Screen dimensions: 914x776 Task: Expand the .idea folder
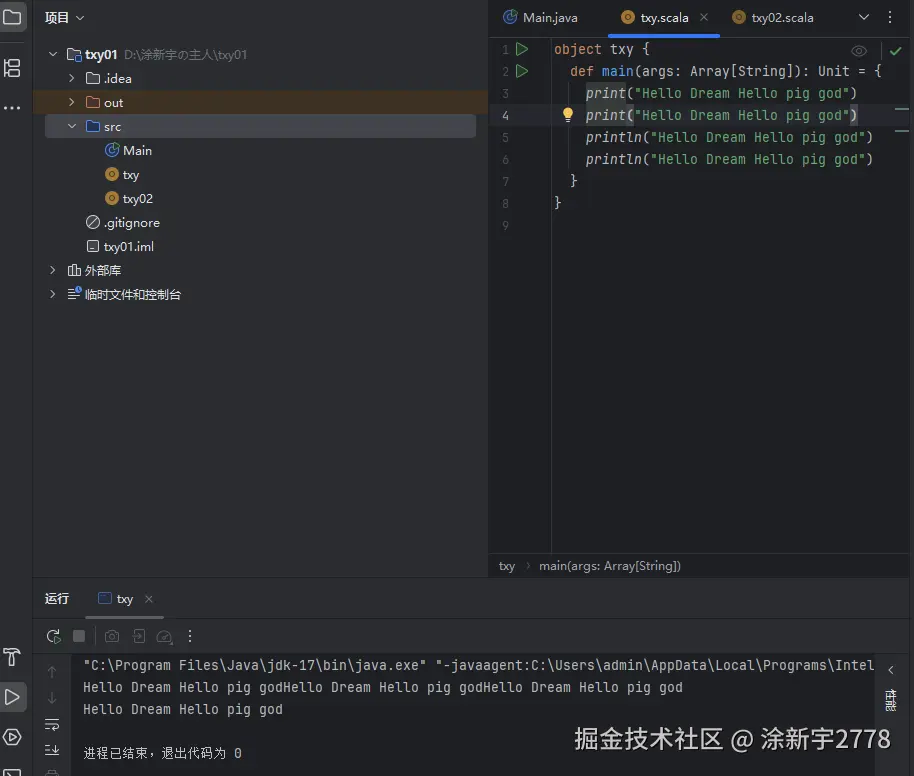click(x=72, y=78)
